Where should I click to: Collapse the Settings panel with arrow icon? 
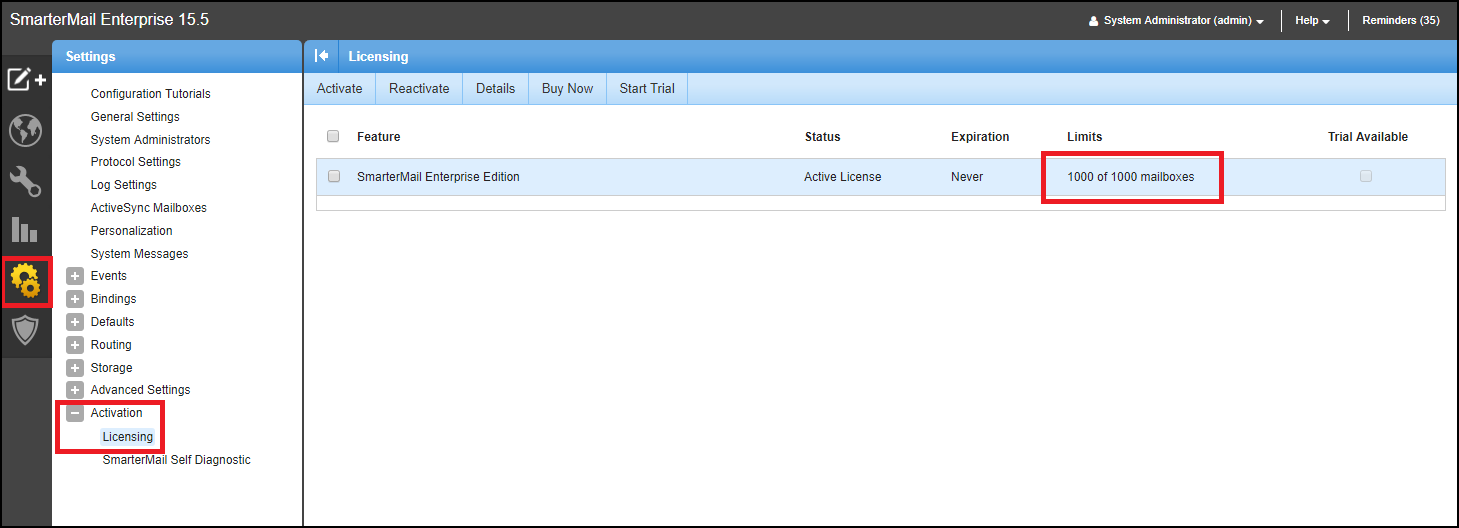tap(322, 56)
